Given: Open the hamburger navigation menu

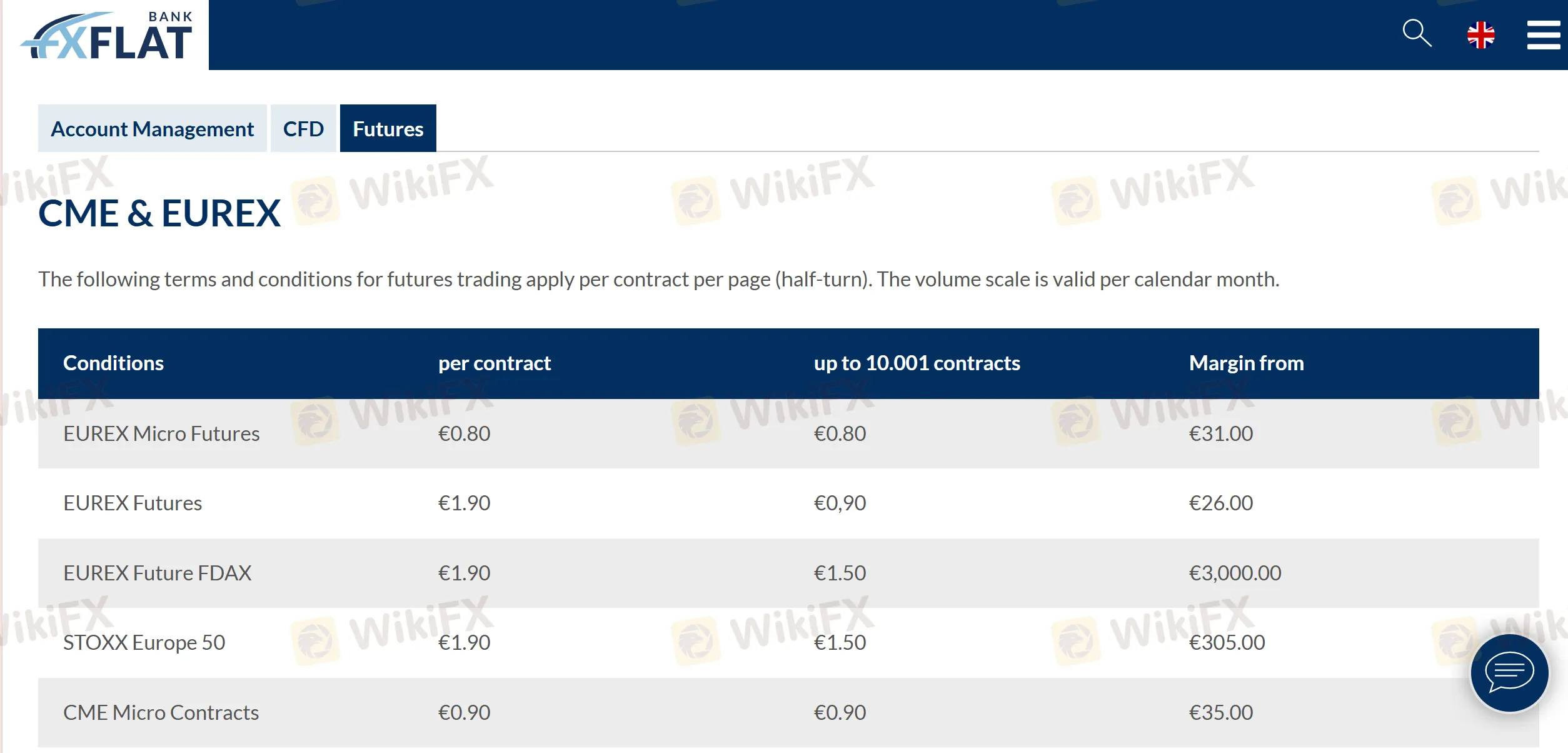Looking at the screenshot, I should pyautogui.click(x=1543, y=35).
